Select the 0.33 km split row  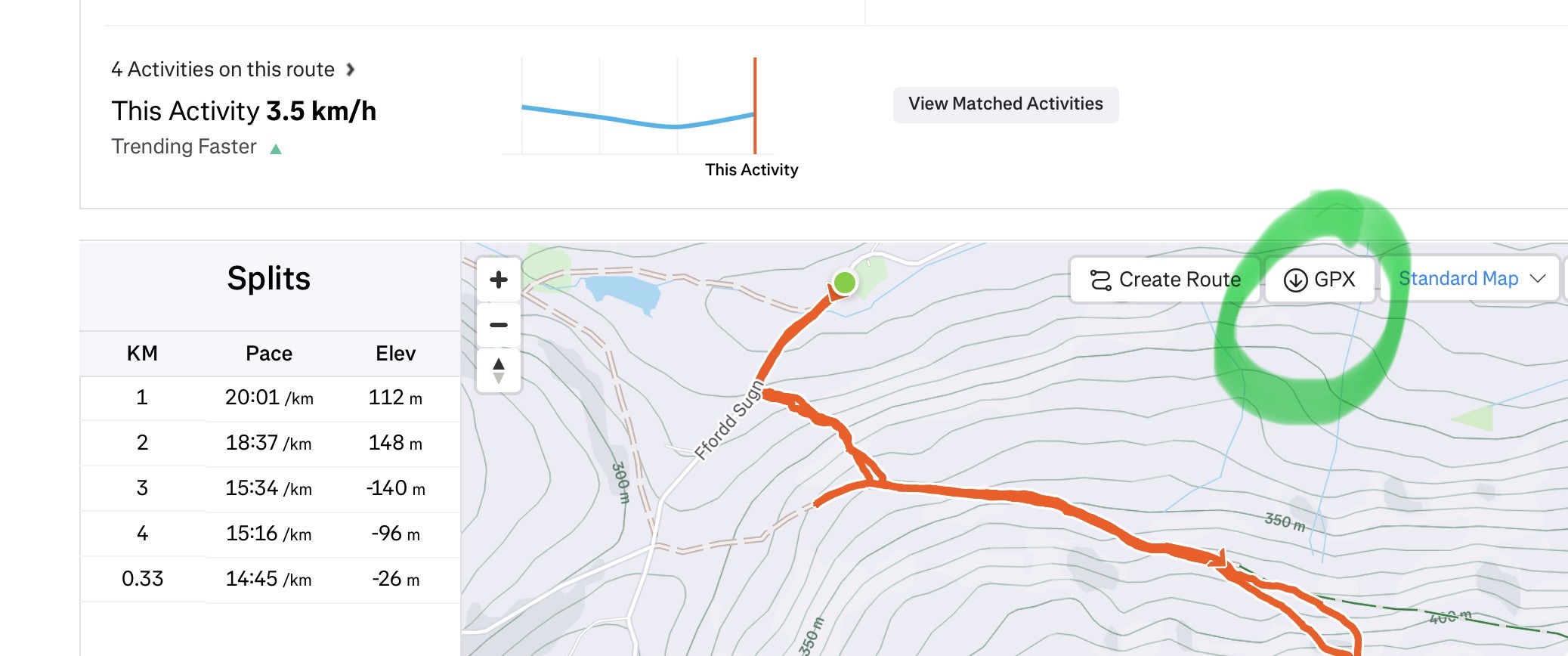pos(269,579)
